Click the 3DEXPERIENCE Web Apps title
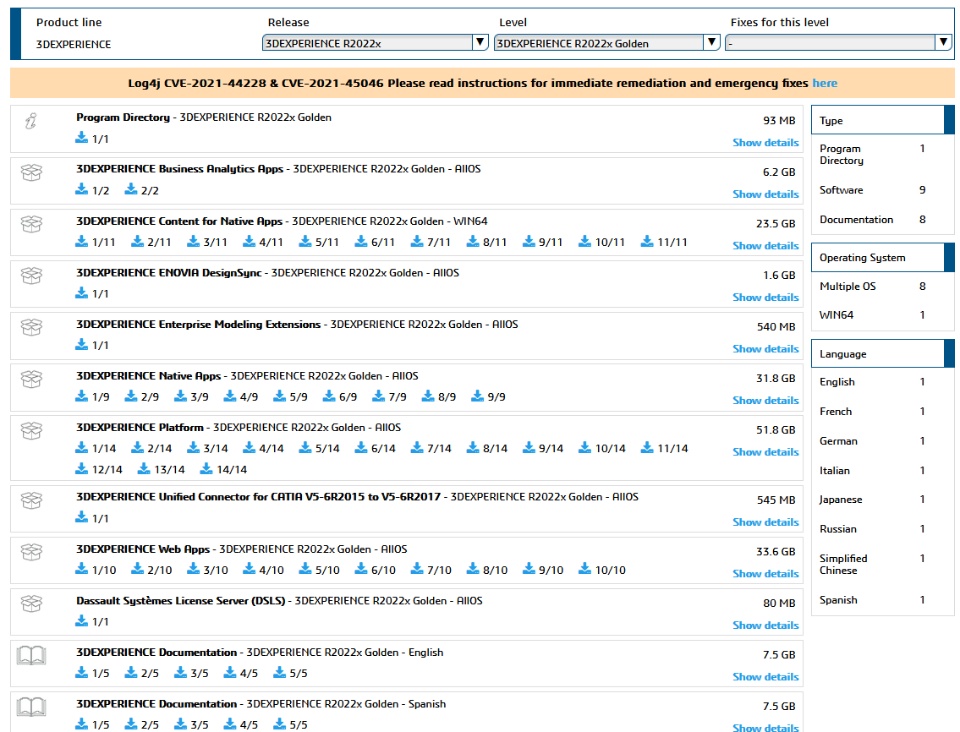This screenshot has height=732, width=960. coord(143,549)
